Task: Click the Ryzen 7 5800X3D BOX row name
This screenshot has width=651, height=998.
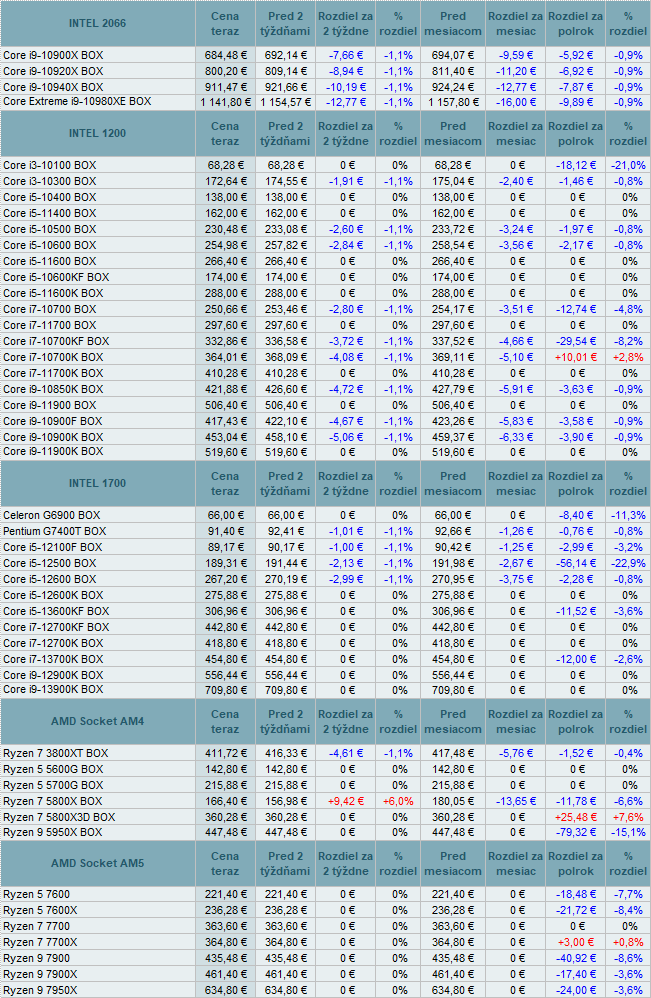Action: [59, 817]
